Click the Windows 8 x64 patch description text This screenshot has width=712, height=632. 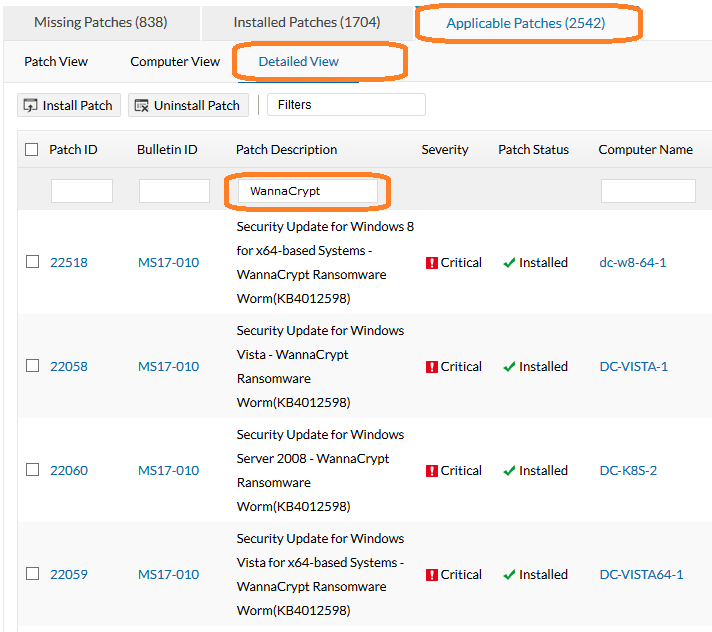tap(325, 262)
